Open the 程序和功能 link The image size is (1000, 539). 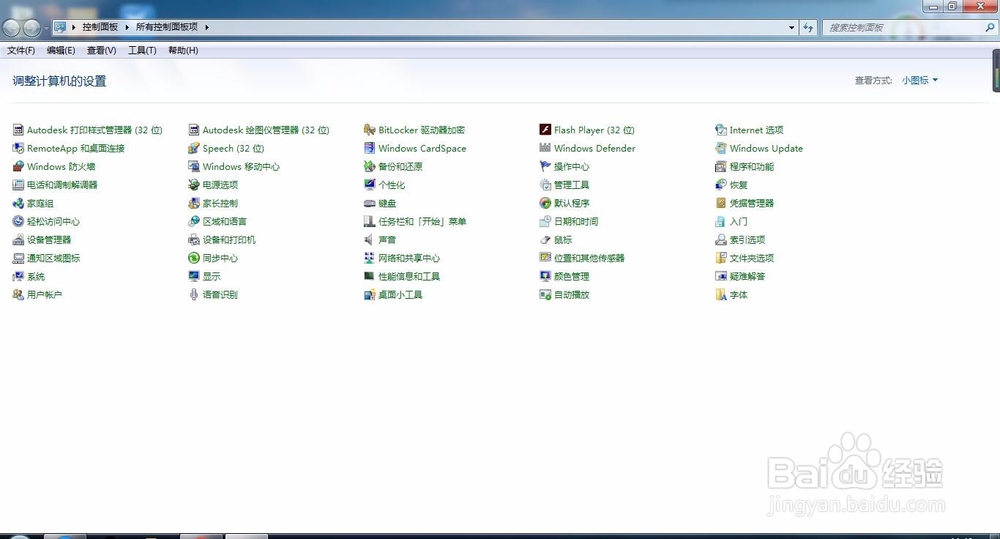tap(752, 166)
